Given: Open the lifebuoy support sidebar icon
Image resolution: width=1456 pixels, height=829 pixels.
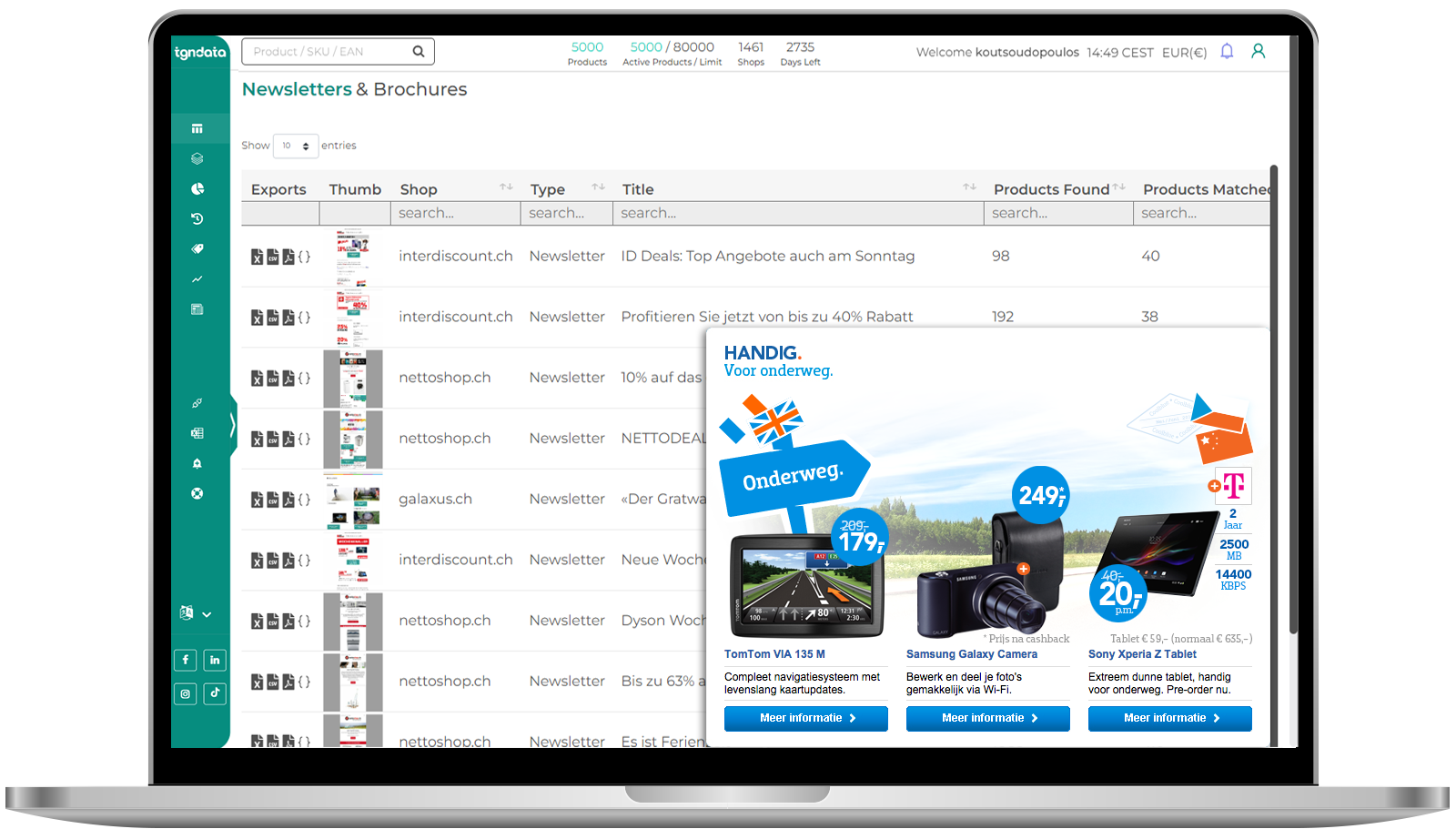Looking at the screenshot, I should (x=197, y=493).
